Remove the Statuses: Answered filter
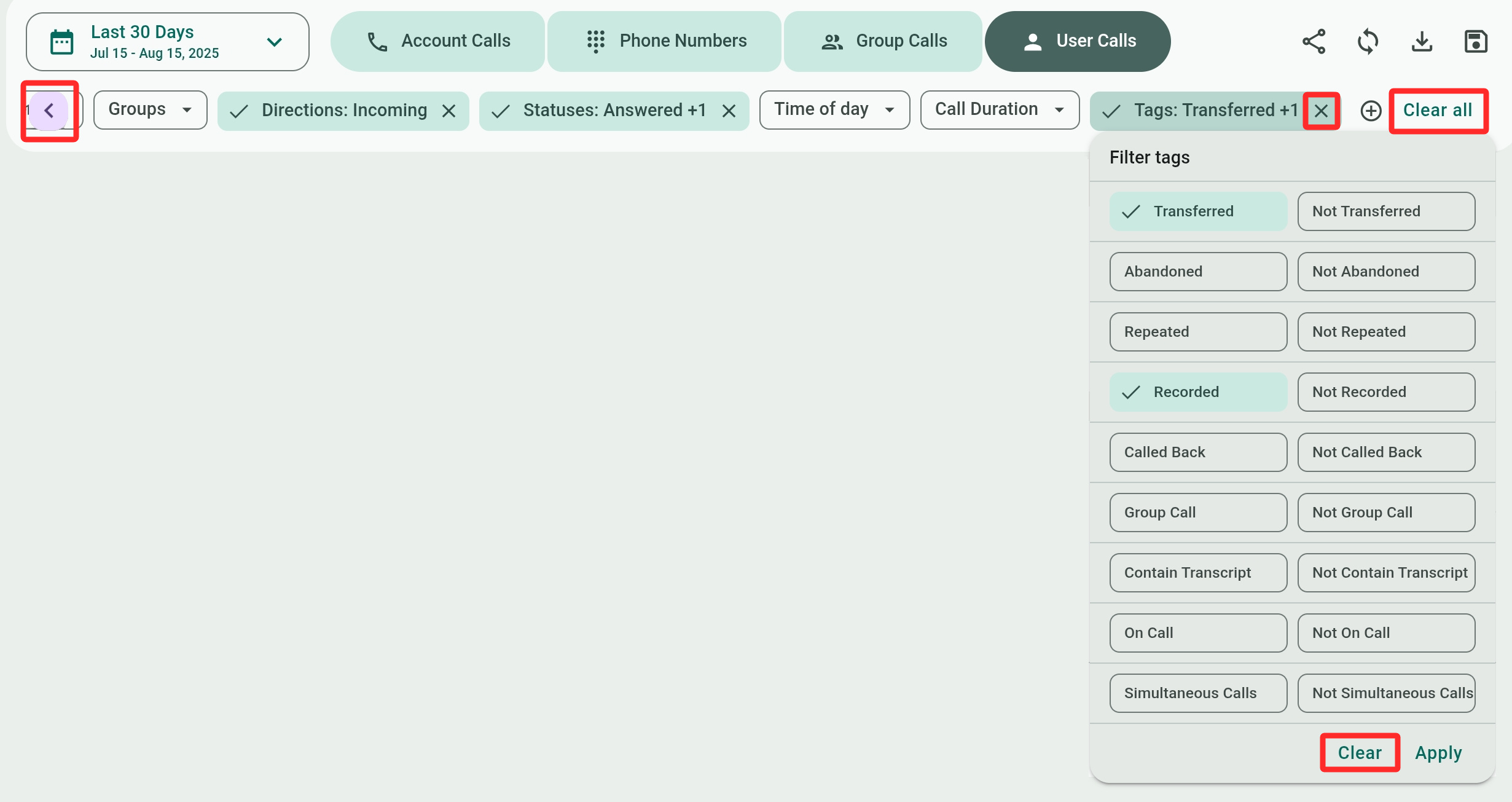The image size is (1512, 802). (729, 111)
